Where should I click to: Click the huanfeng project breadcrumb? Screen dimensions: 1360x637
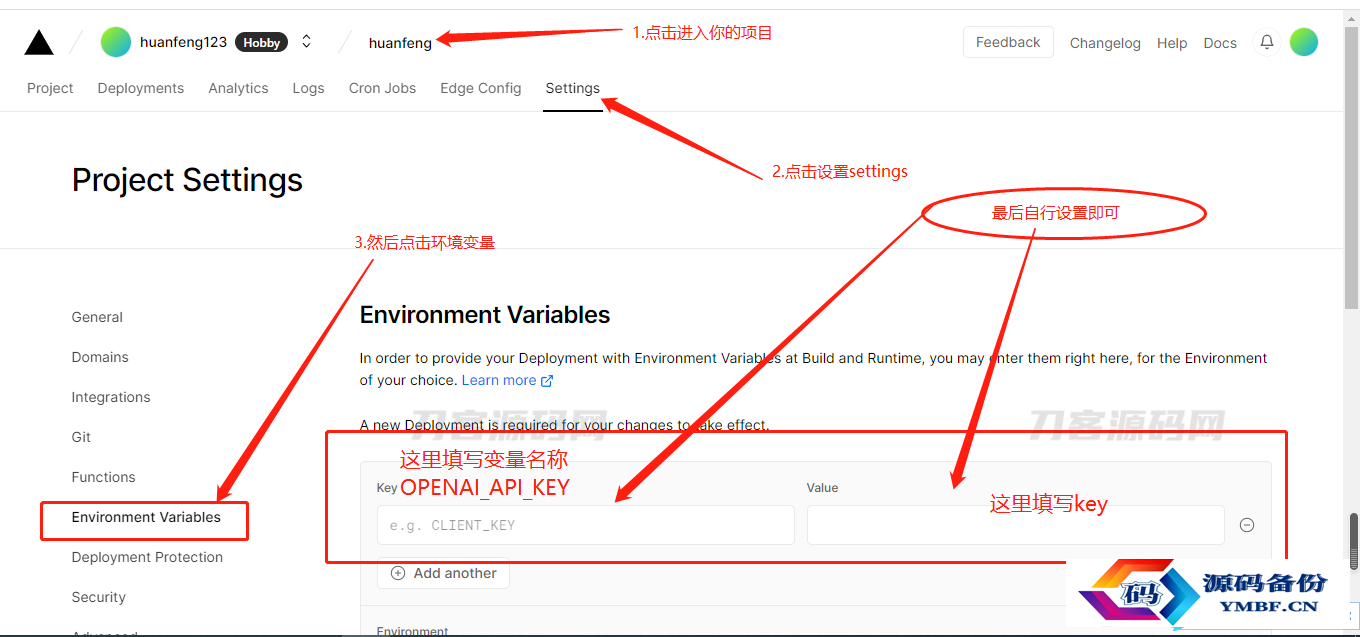(400, 43)
